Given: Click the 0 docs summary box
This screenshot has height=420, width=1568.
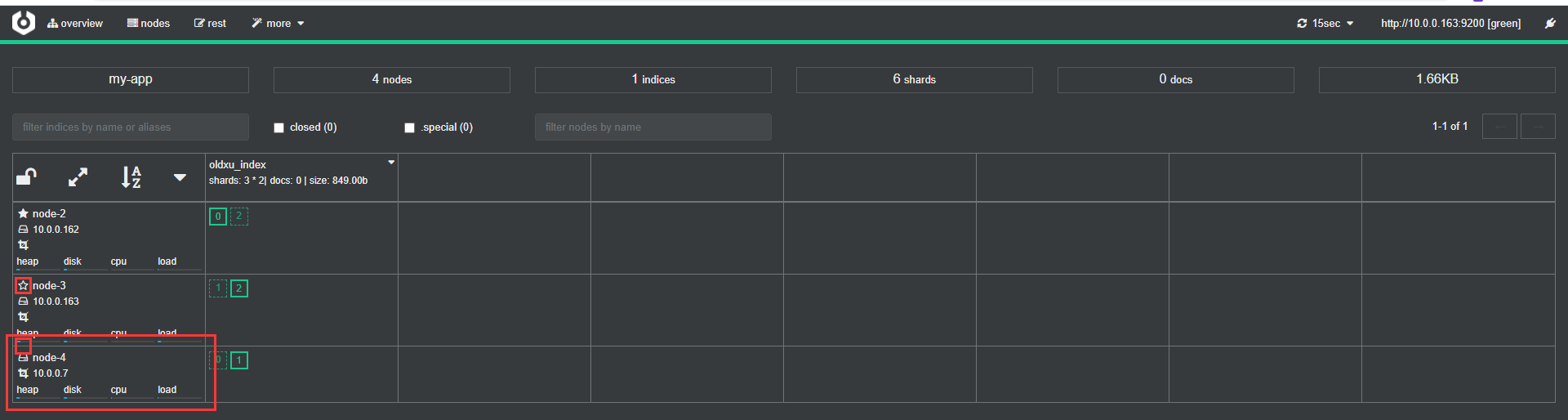Looking at the screenshot, I should (x=1176, y=79).
